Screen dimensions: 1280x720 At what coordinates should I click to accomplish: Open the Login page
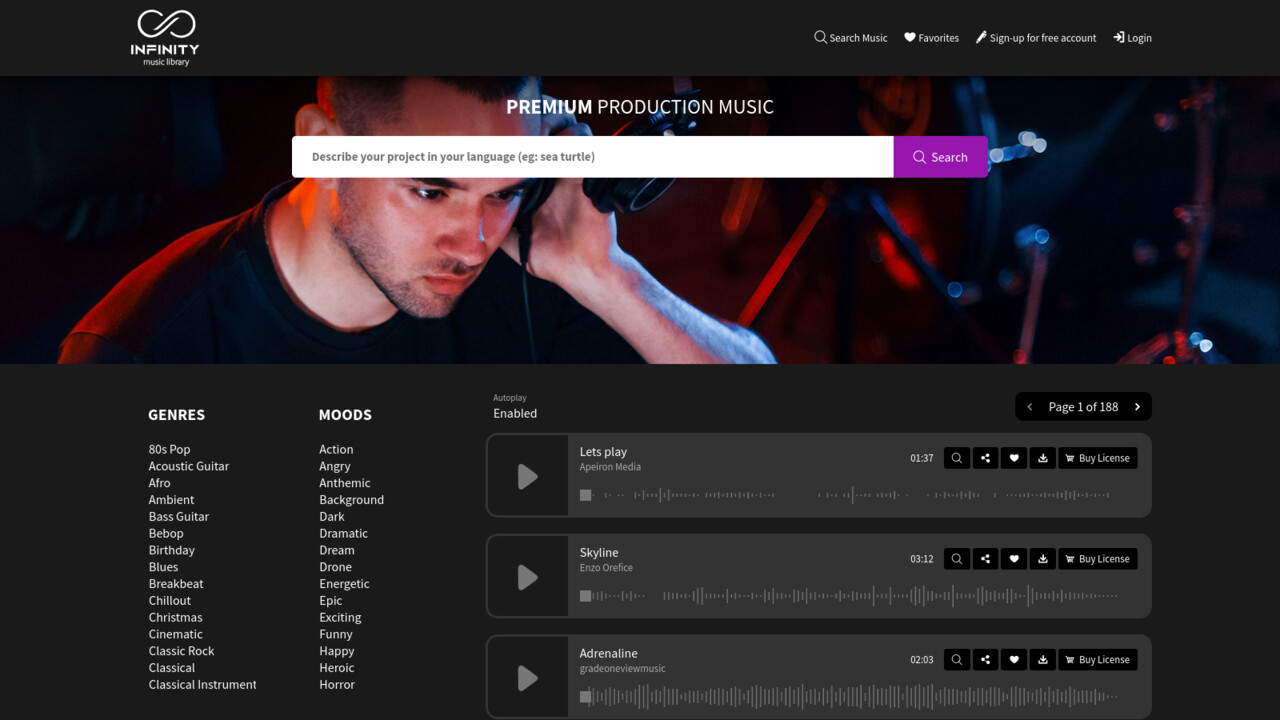(x=1132, y=38)
